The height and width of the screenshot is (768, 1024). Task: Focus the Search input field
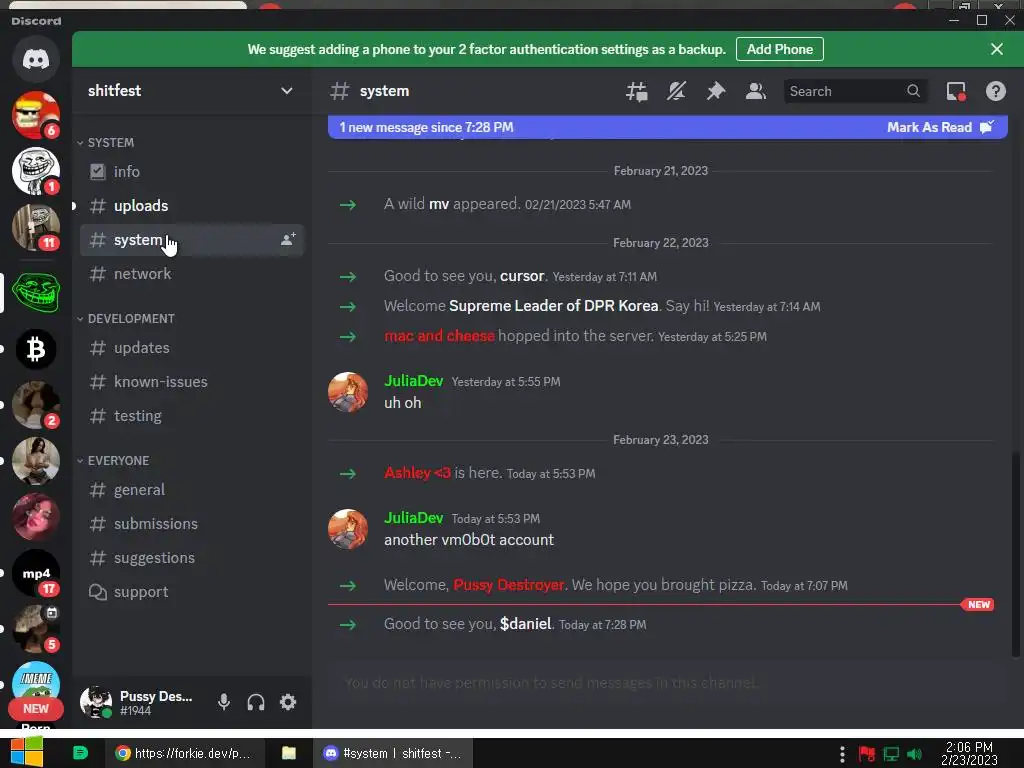(846, 91)
